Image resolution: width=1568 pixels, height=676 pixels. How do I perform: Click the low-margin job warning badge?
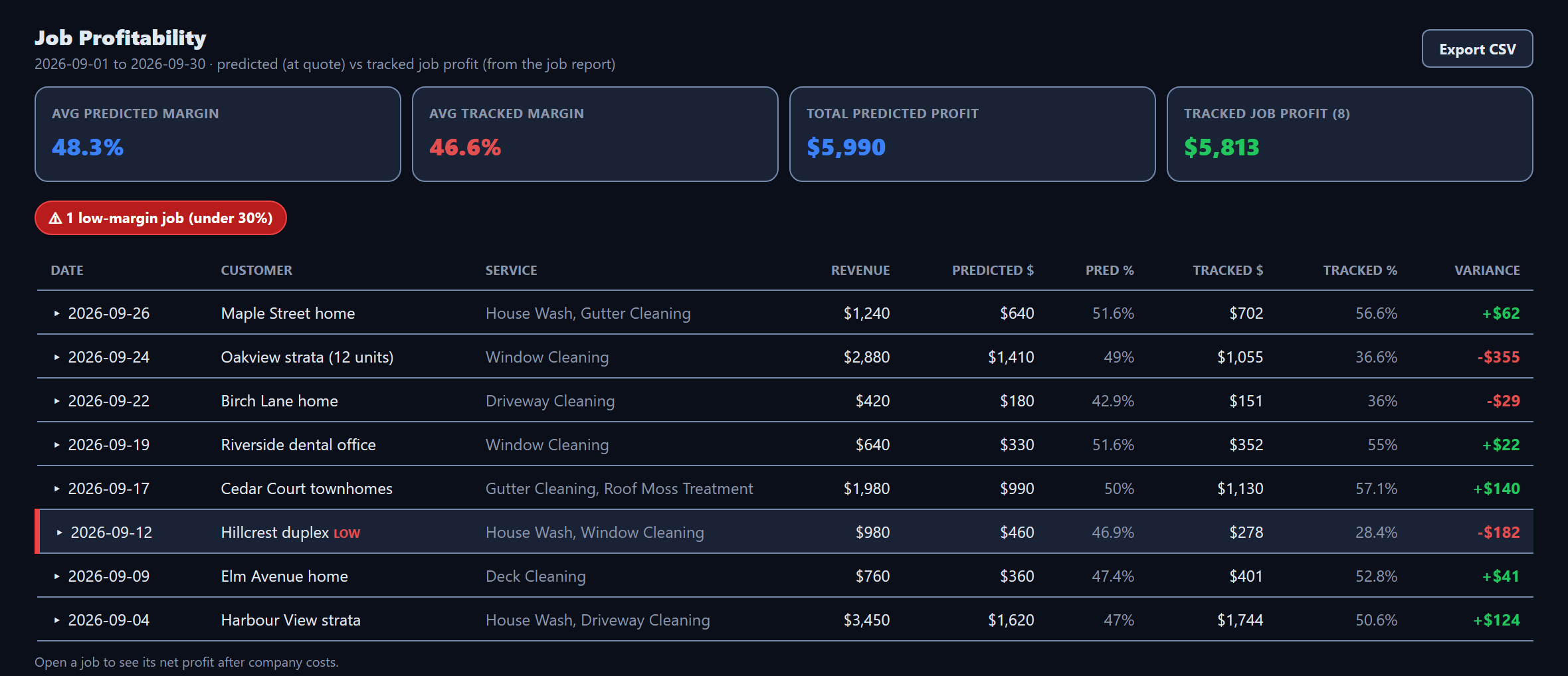pyautogui.click(x=161, y=218)
